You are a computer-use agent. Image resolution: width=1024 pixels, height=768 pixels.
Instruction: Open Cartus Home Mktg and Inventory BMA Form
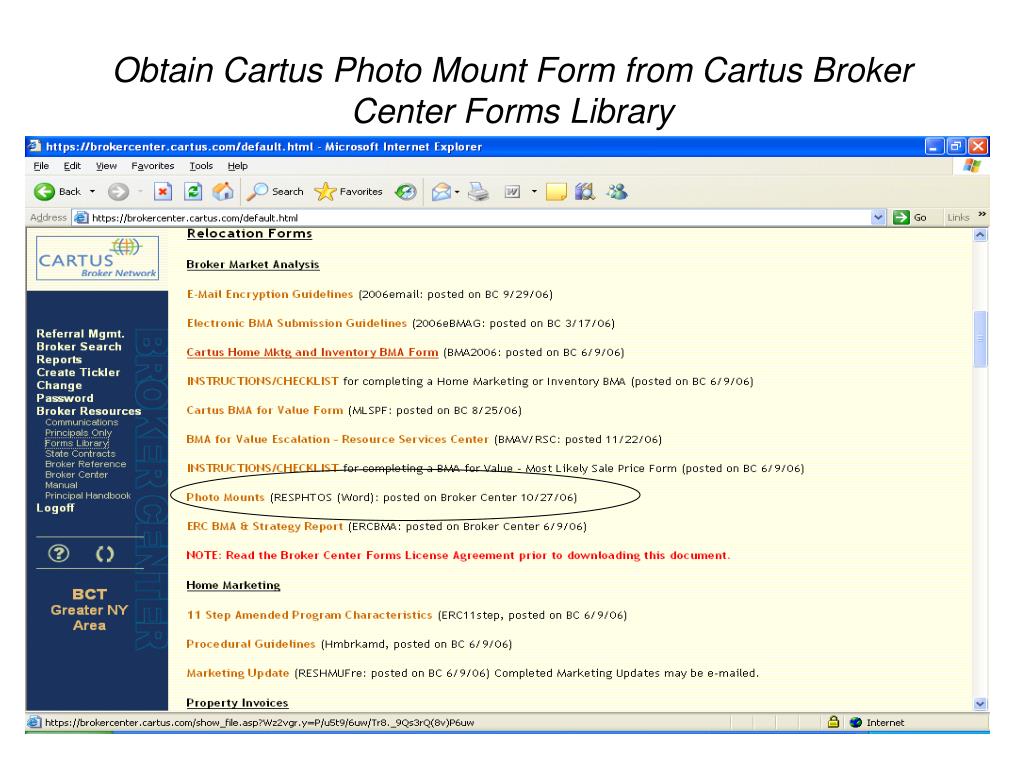click(312, 352)
